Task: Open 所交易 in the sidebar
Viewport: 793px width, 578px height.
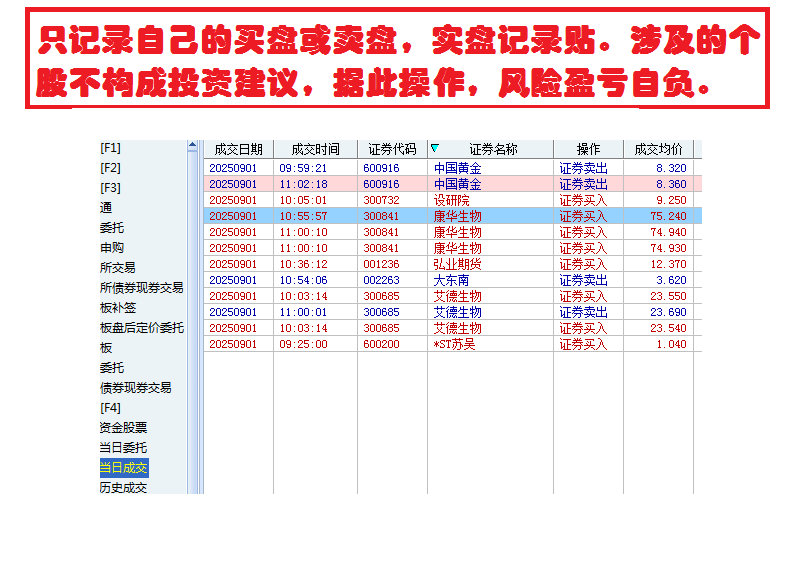Action: pos(118,268)
